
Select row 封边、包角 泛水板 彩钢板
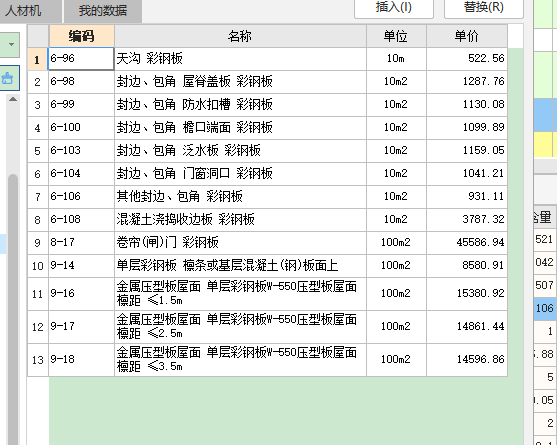tap(240, 151)
